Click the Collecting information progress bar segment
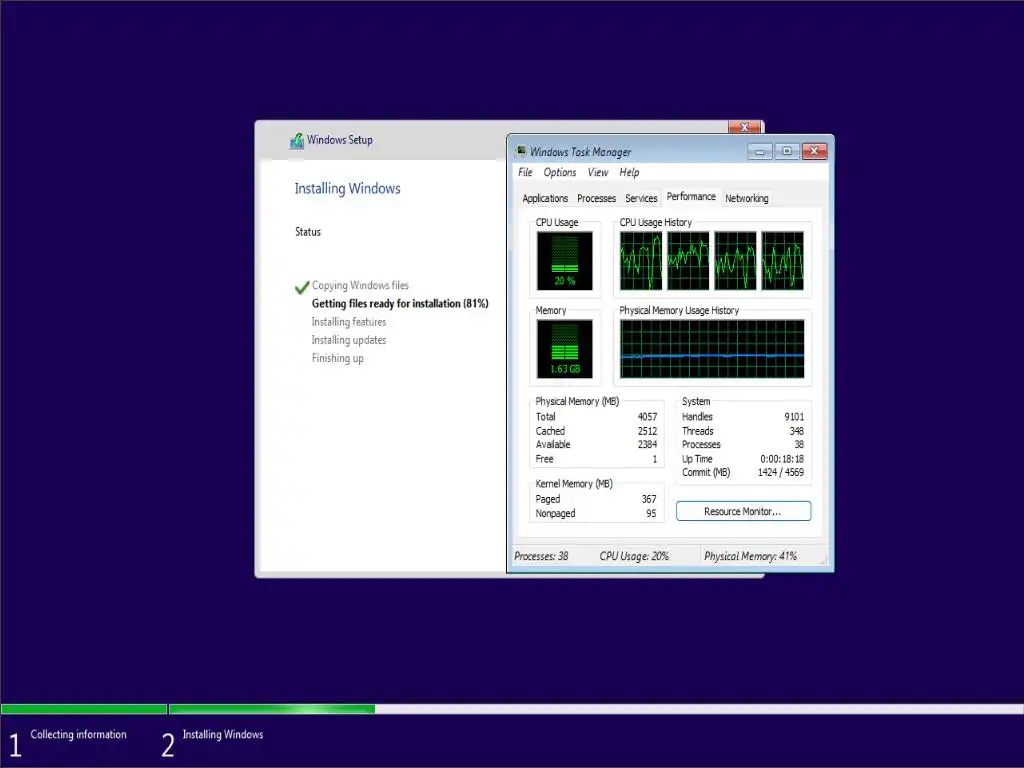This screenshot has height=768, width=1024. 84,709
